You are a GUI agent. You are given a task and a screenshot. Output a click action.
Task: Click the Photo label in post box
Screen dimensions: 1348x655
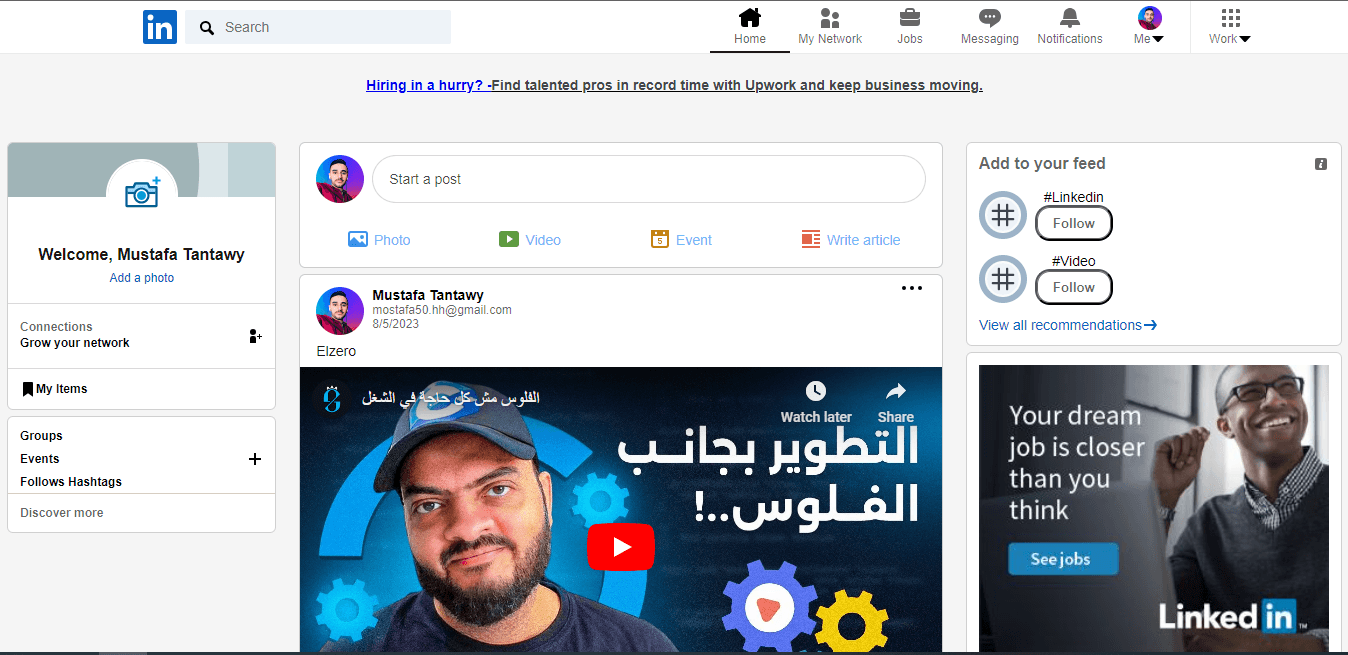392,240
